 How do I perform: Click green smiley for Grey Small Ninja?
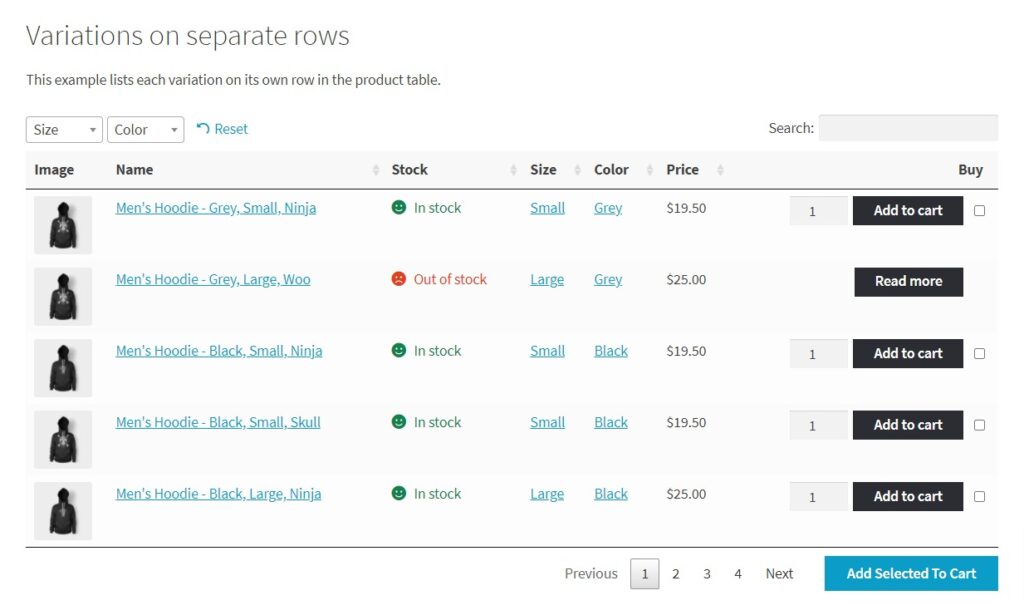[x=399, y=208]
